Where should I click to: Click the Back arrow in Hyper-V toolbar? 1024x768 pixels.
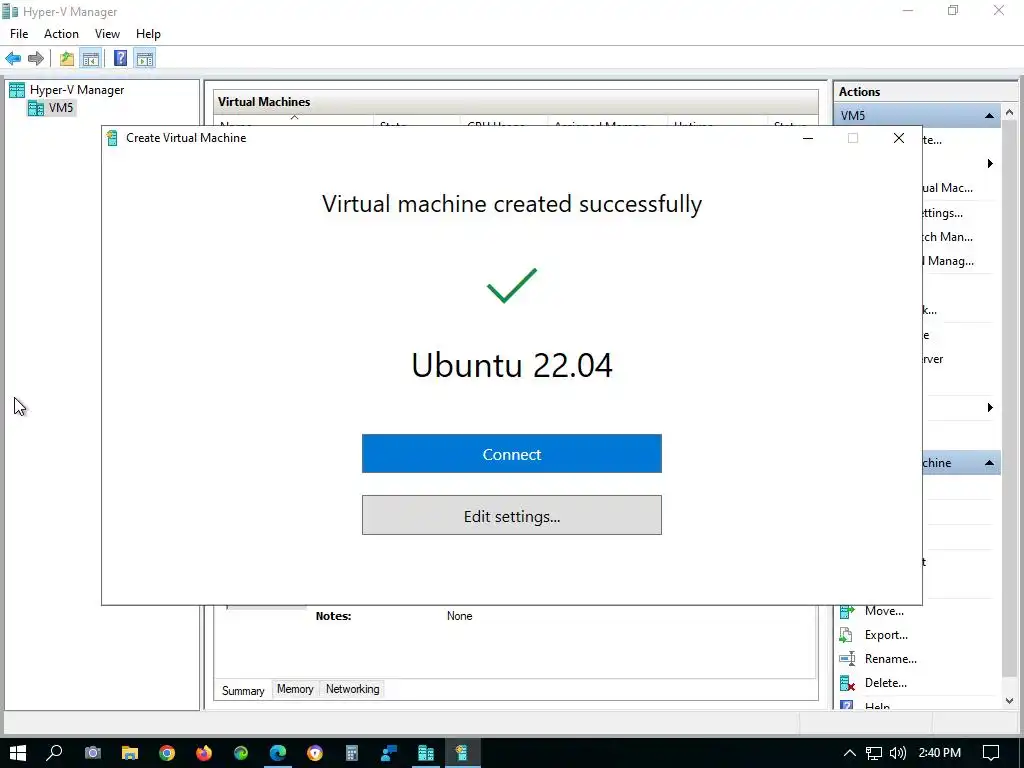(13, 59)
